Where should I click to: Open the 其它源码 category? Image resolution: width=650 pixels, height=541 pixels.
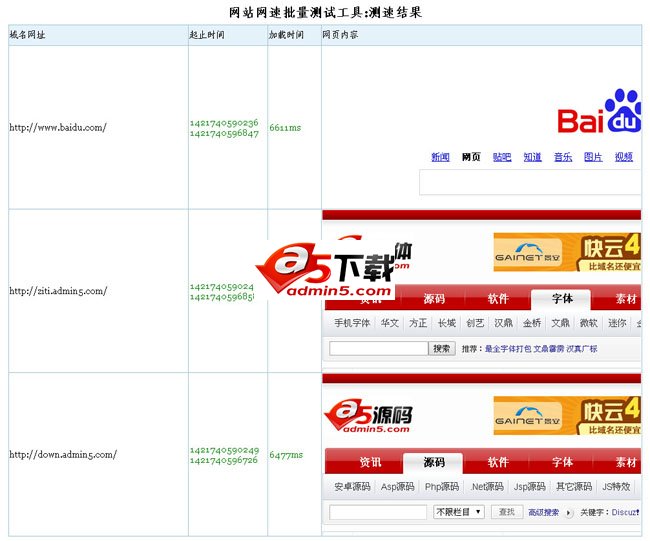pos(574,487)
